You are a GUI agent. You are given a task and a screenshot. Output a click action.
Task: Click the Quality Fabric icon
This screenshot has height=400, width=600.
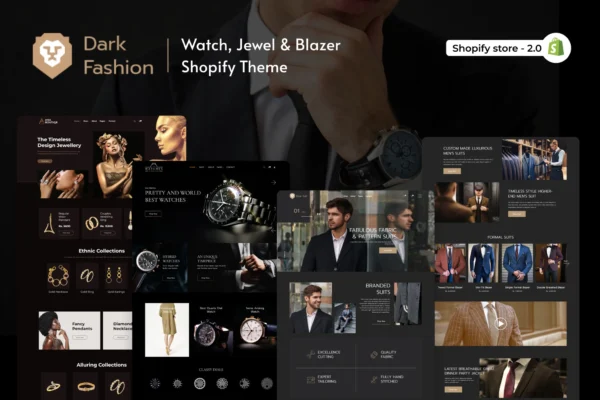(374, 354)
